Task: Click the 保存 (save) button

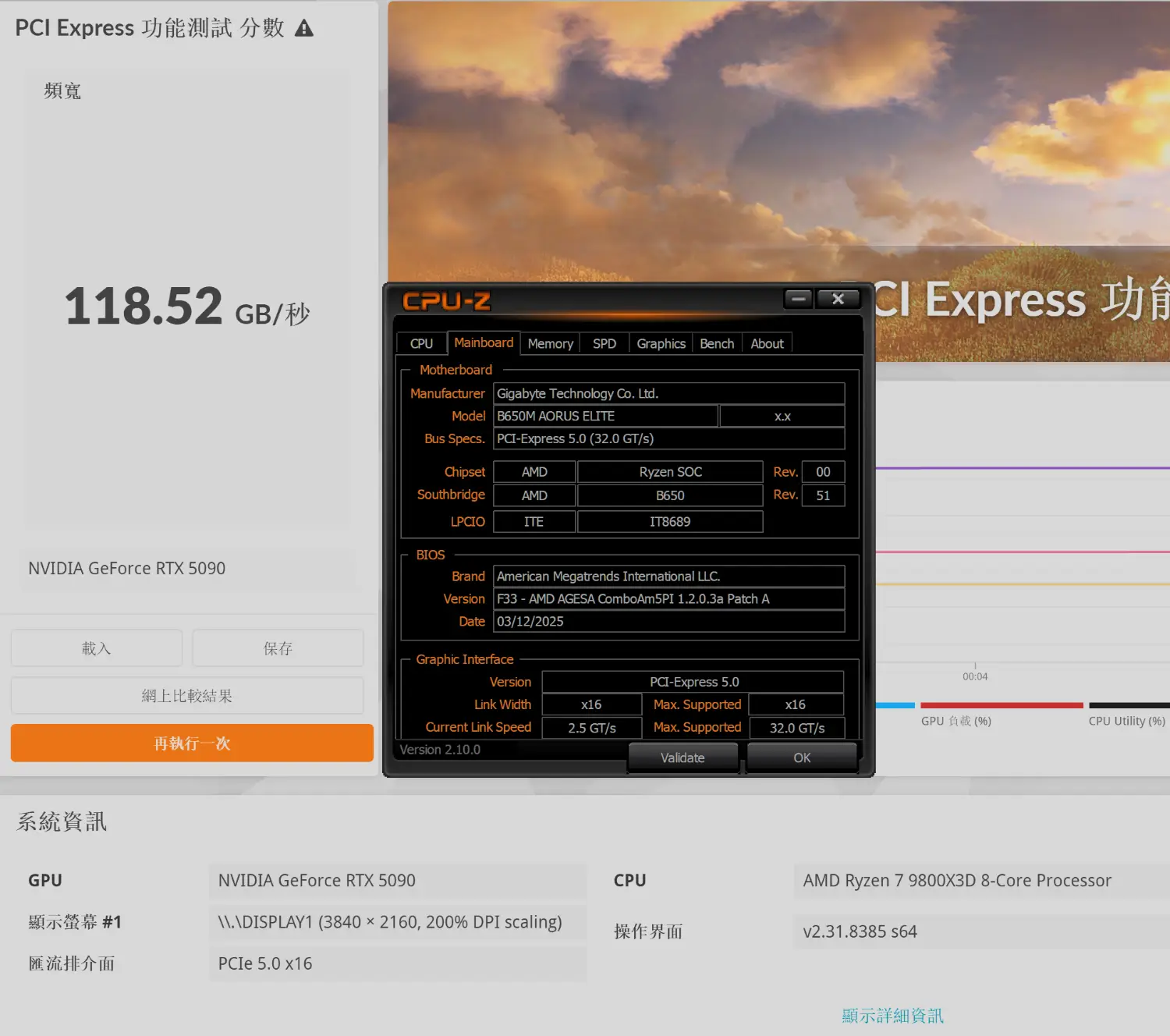Action: click(278, 648)
